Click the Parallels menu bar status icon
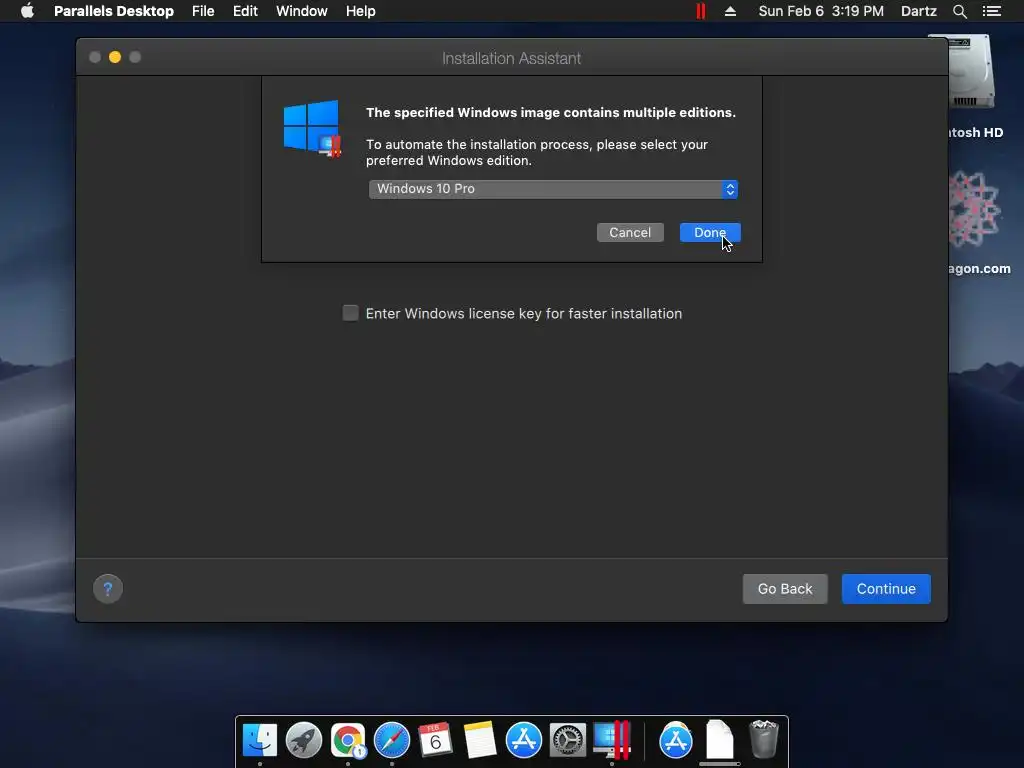 tap(701, 11)
